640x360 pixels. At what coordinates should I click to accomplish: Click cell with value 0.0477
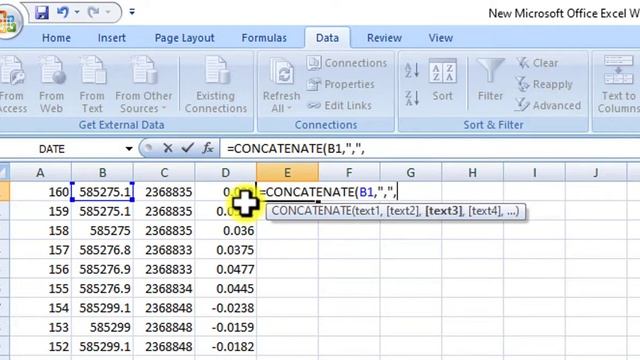click(x=226, y=269)
